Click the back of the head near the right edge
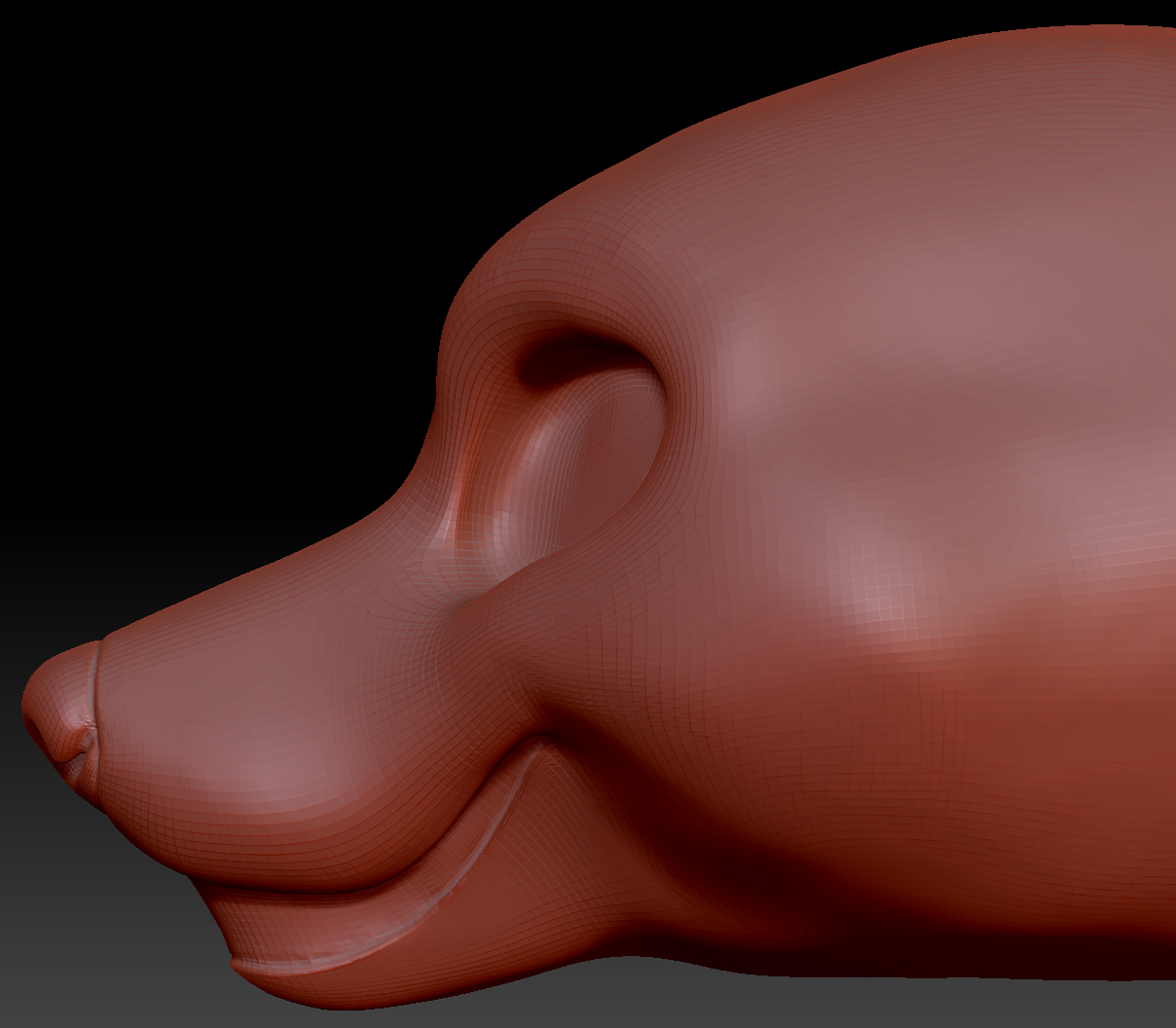The image size is (1176, 1028). 1120,389
